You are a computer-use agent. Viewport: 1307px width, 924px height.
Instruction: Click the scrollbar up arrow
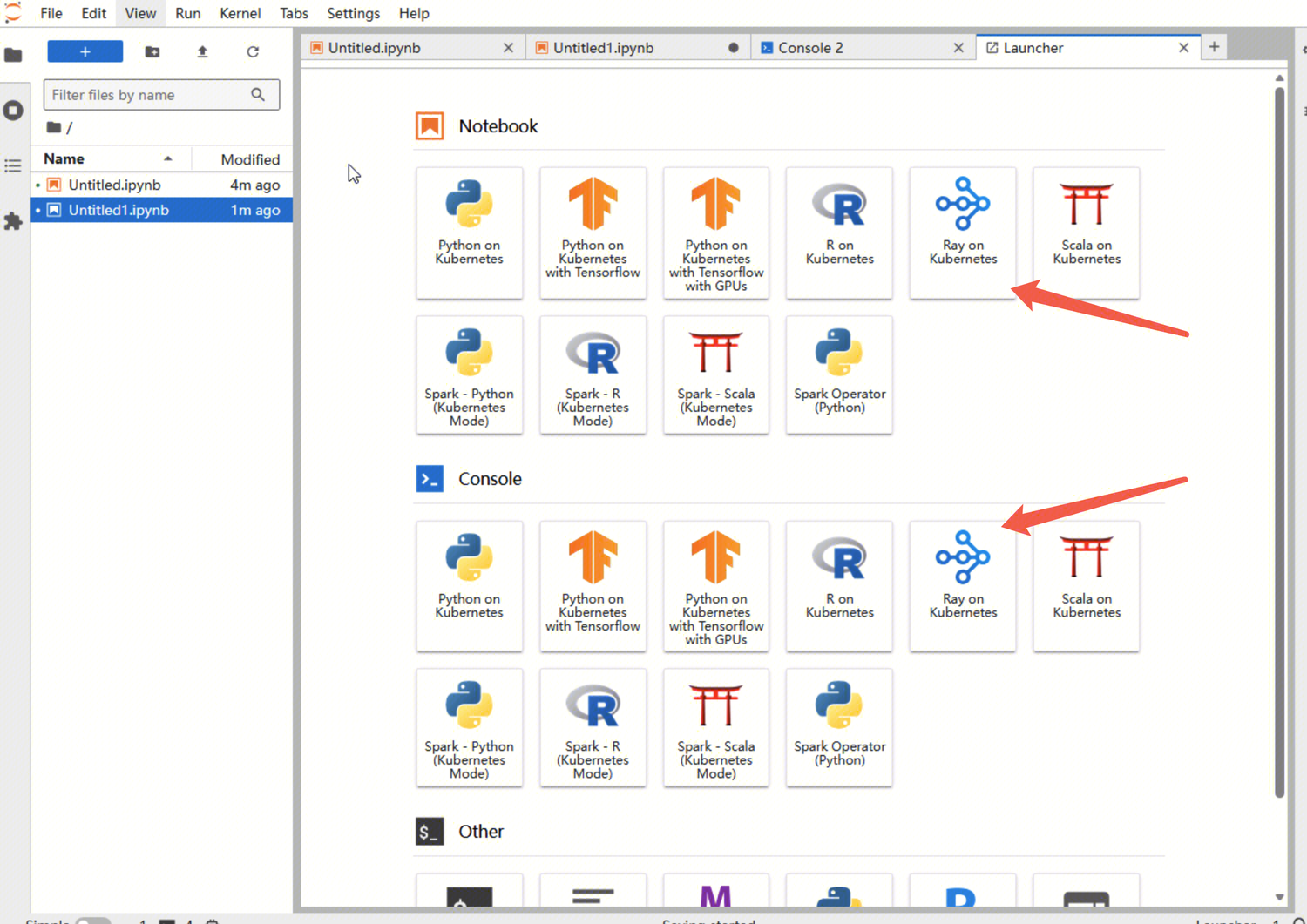click(x=1279, y=78)
